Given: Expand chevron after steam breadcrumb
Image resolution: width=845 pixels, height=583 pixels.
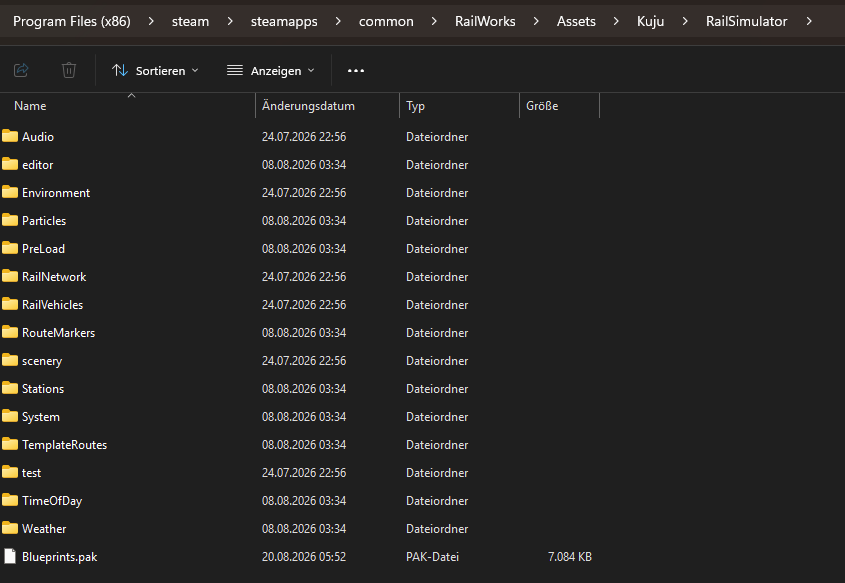Looking at the screenshot, I should tap(230, 21).
